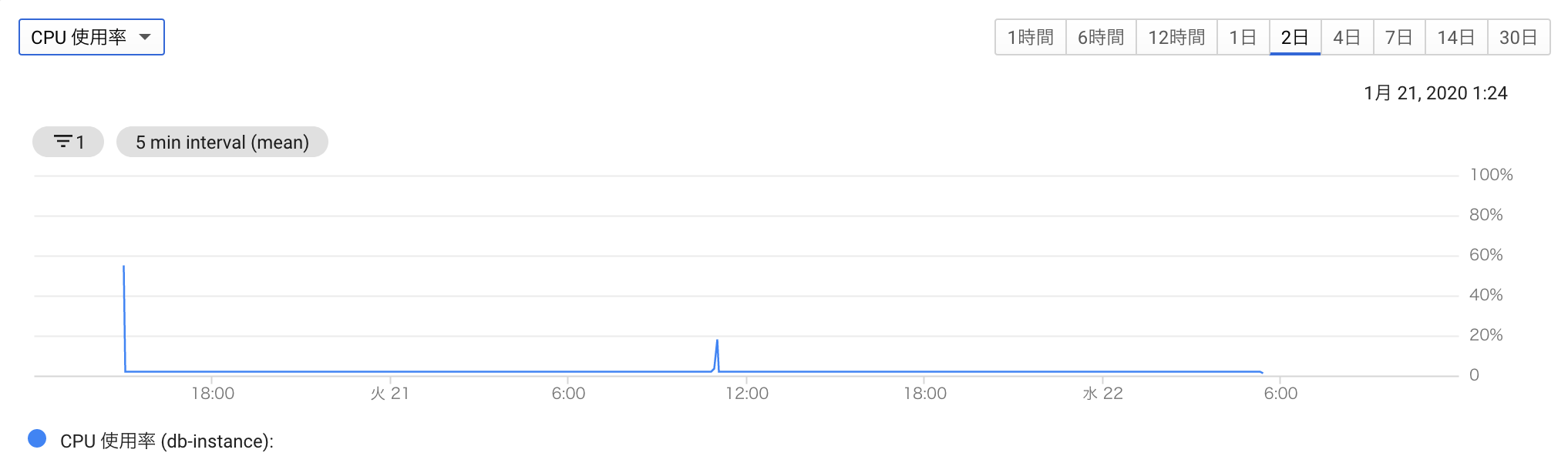The image size is (1568, 473).
Task: Click the large CPU spike near 55%
Action: 123,268
